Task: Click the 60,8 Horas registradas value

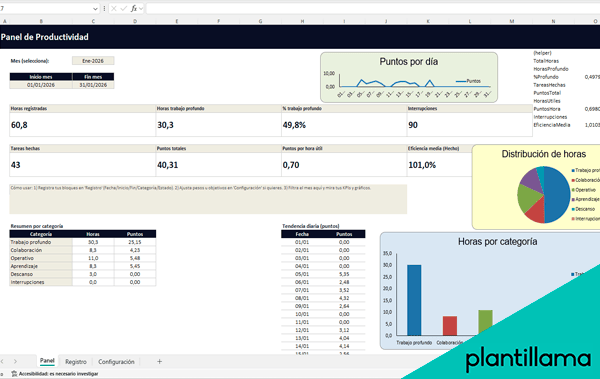Action: pos(19,125)
